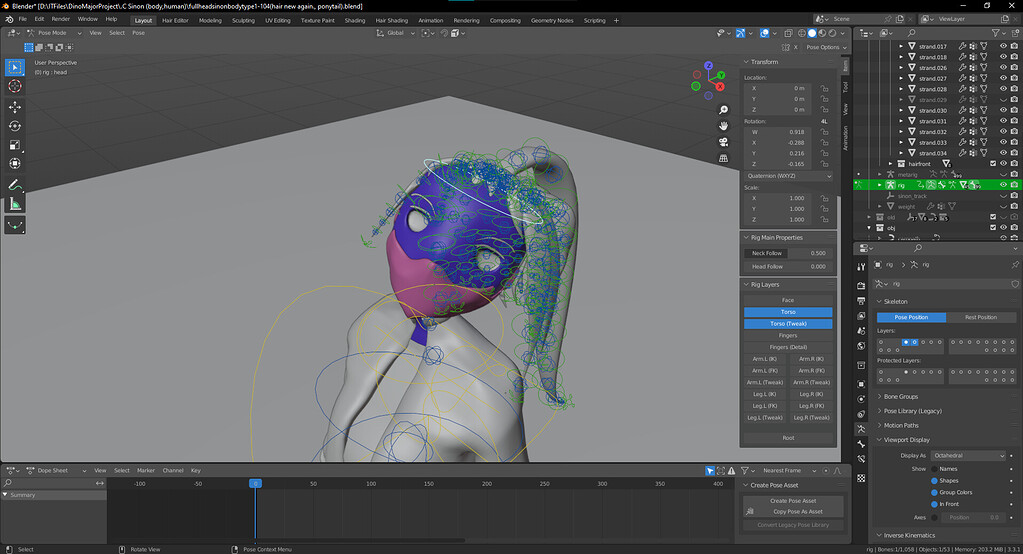Click the viewport zoom magnifier icon
This screenshot has height=554, width=1023.
pyautogui.click(x=723, y=110)
